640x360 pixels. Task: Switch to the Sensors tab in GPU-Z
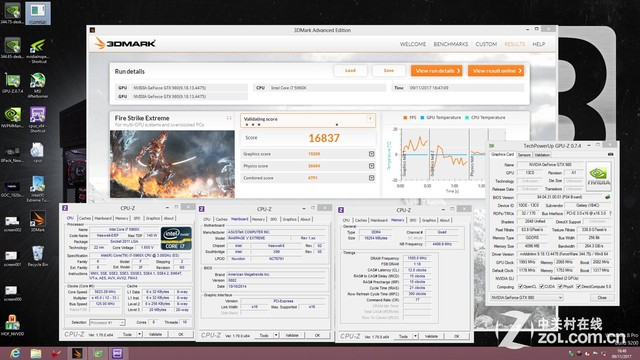coord(524,155)
